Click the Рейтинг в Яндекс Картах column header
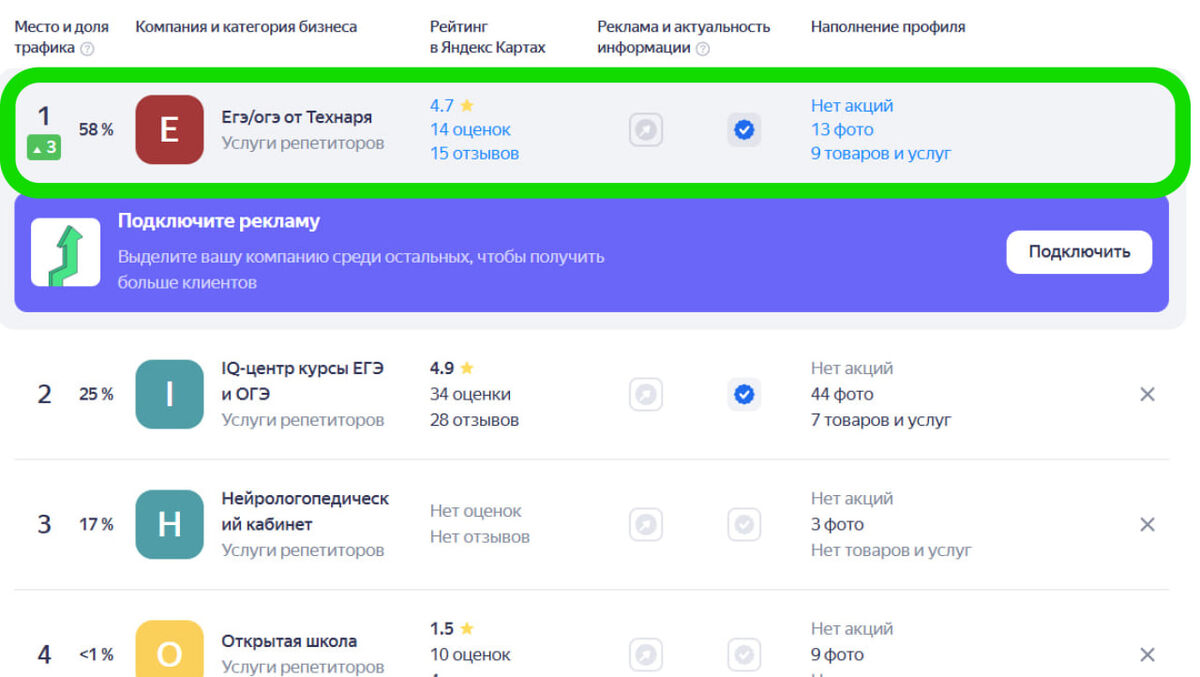This screenshot has width=1200, height=677. (488, 37)
